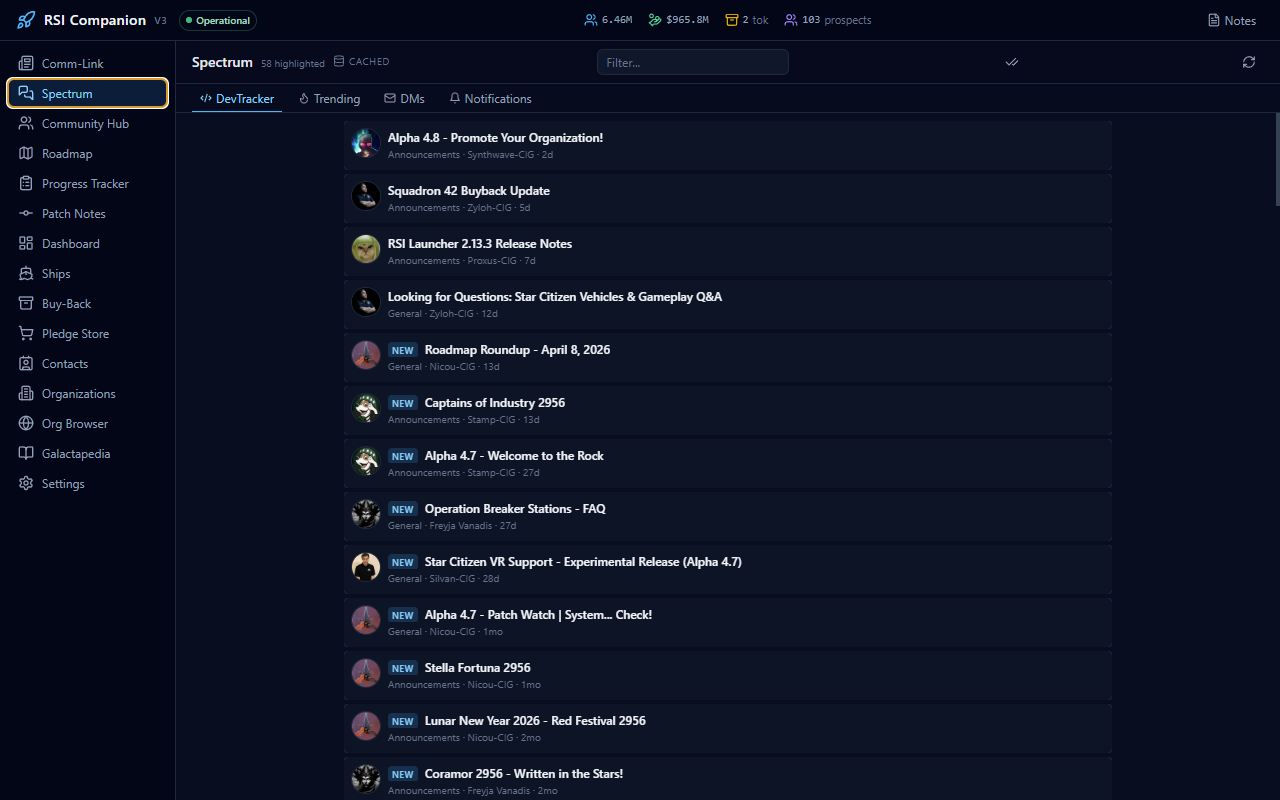
Task: Open Star Citizen VR Support post
Action: coord(728,570)
